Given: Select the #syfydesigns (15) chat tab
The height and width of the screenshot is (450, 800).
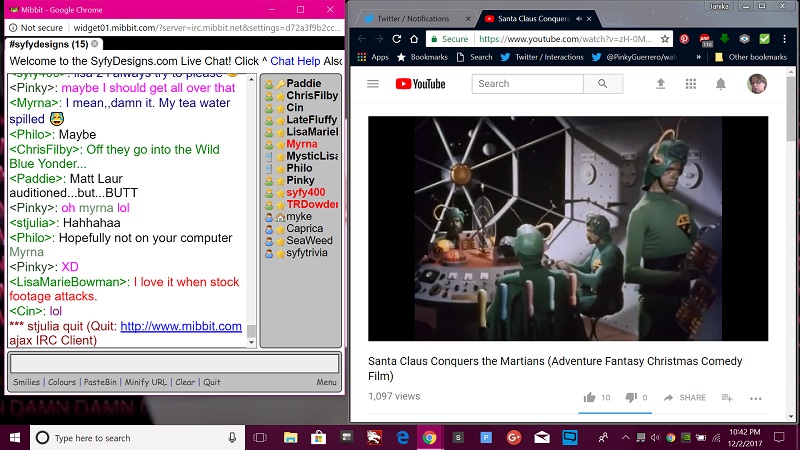Looking at the screenshot, I should pos(48,44).
